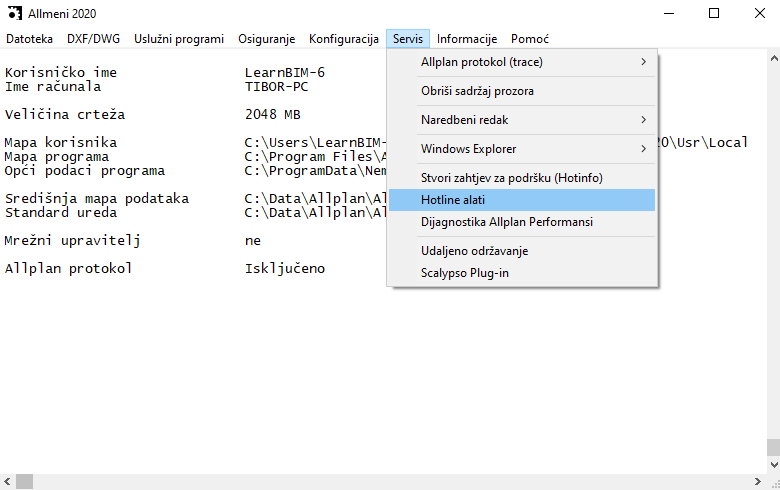This screenshot has height=490, width=780.
Task: Maximize the Allmeni 2020 window
Action: [x=714, y=13]
